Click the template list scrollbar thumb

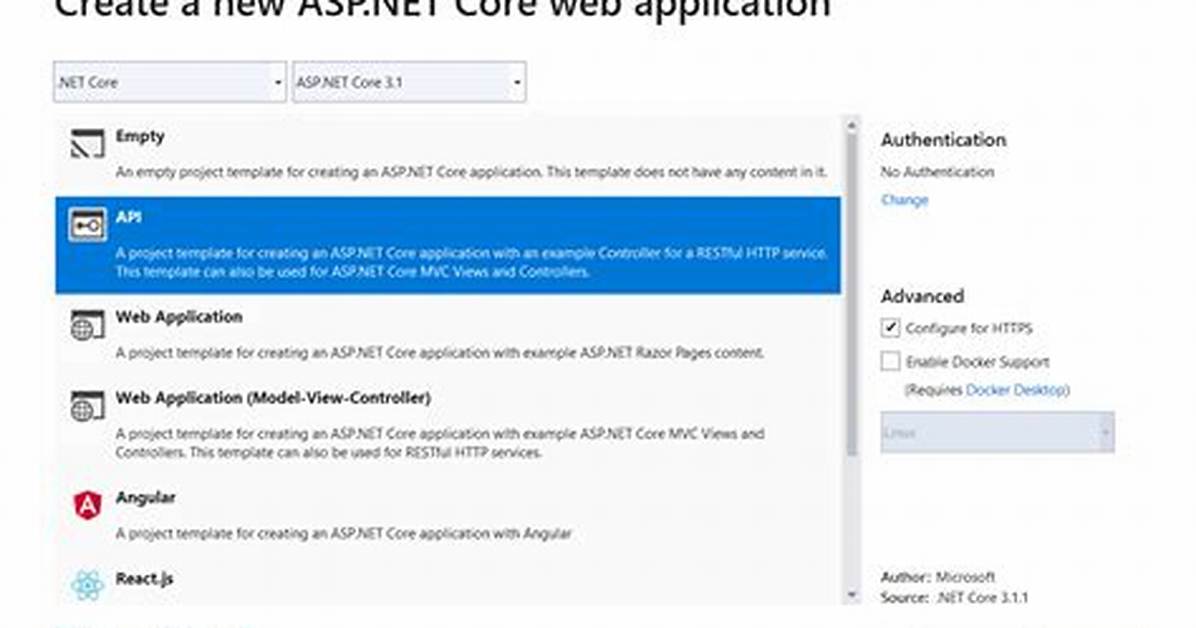point(851,295)
